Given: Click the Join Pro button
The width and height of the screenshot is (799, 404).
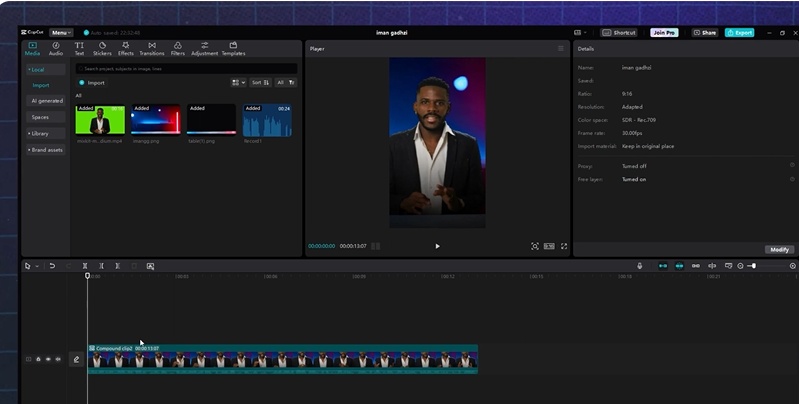Looking at the screenshot, I should point(664,33).
